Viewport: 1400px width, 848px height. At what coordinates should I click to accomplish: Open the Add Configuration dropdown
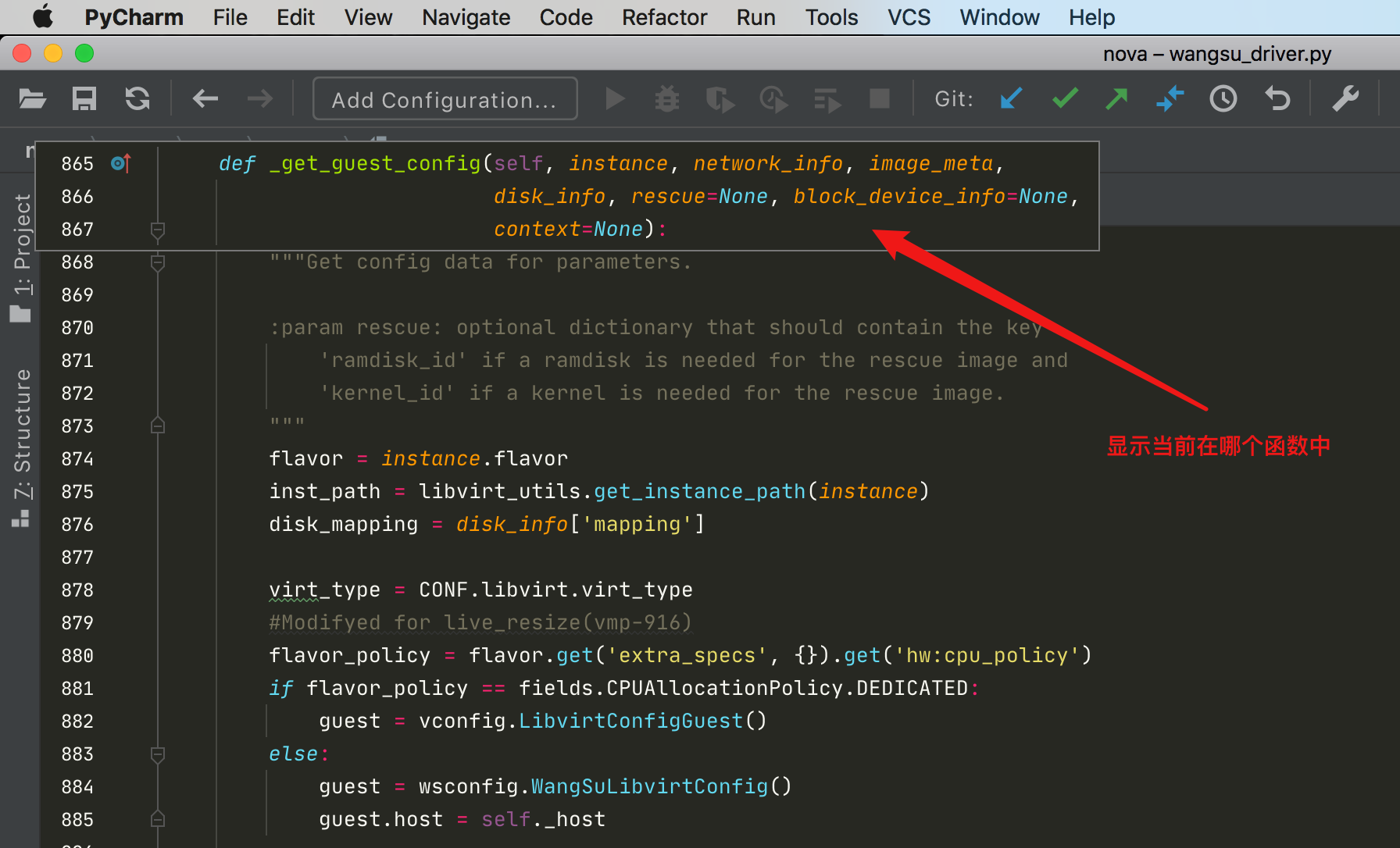tap(445, 99)
